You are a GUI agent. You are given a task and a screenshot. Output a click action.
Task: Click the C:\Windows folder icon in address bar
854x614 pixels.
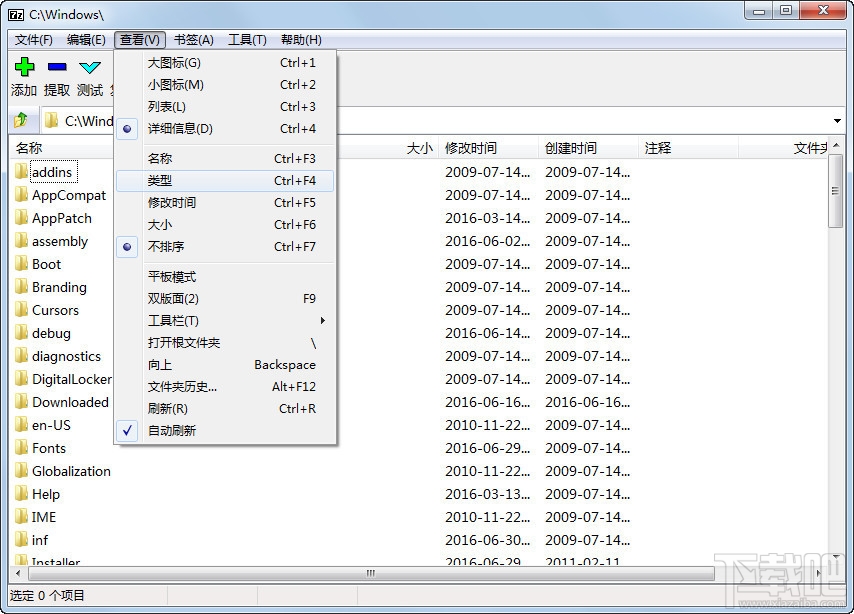tap(52, 120)
